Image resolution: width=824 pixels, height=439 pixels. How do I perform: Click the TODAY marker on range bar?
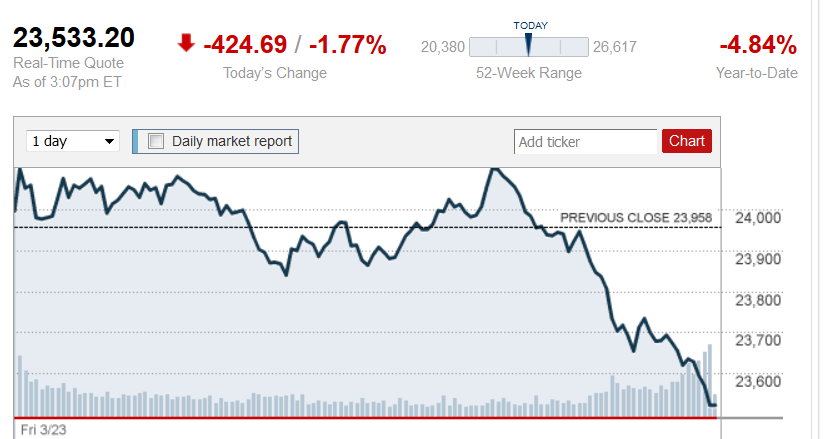click(x=529, y=45)
